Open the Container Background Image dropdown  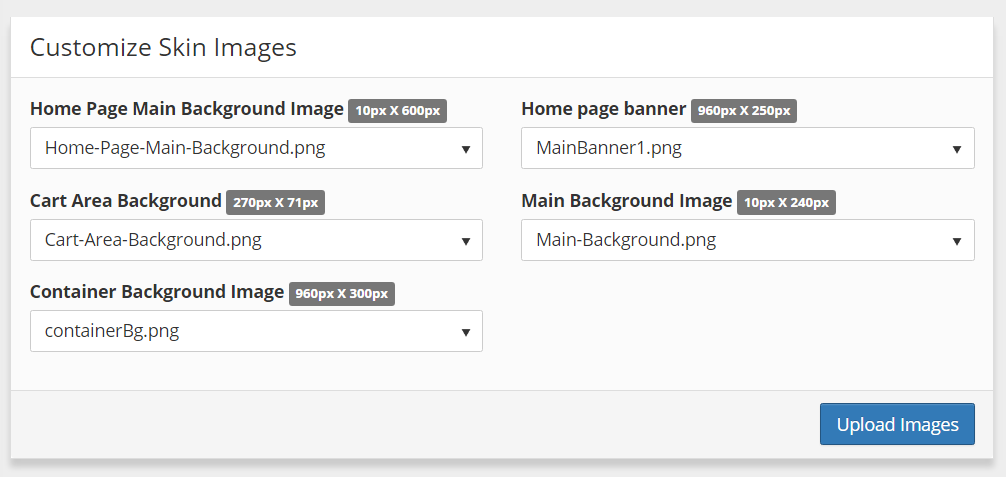(x=256, y=331)
